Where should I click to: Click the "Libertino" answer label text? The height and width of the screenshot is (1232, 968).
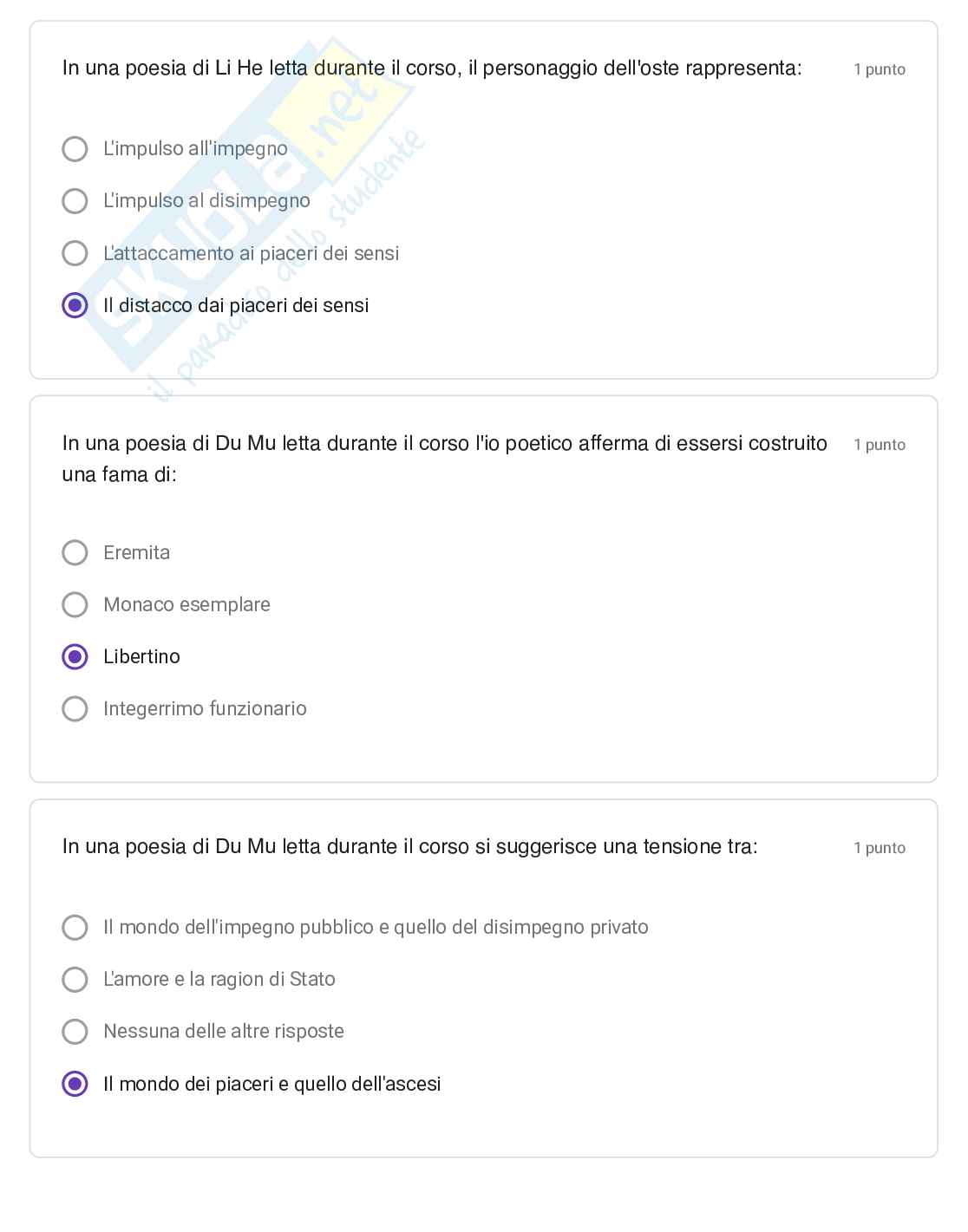[141, 656]
